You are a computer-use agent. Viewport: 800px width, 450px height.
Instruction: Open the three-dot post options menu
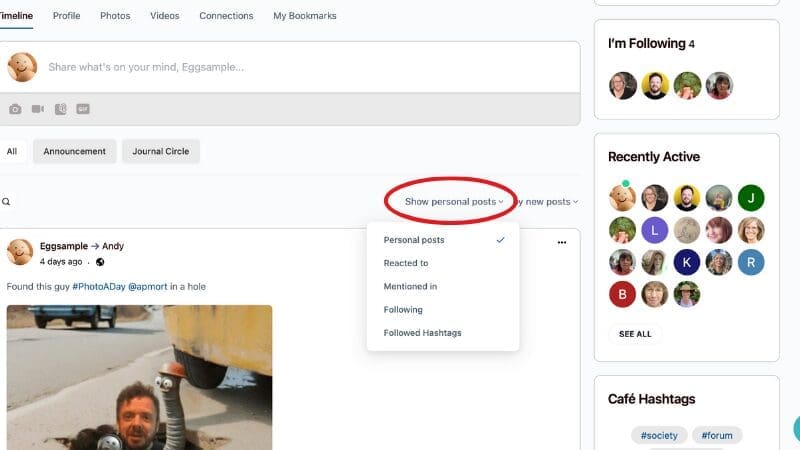[561, 242]
